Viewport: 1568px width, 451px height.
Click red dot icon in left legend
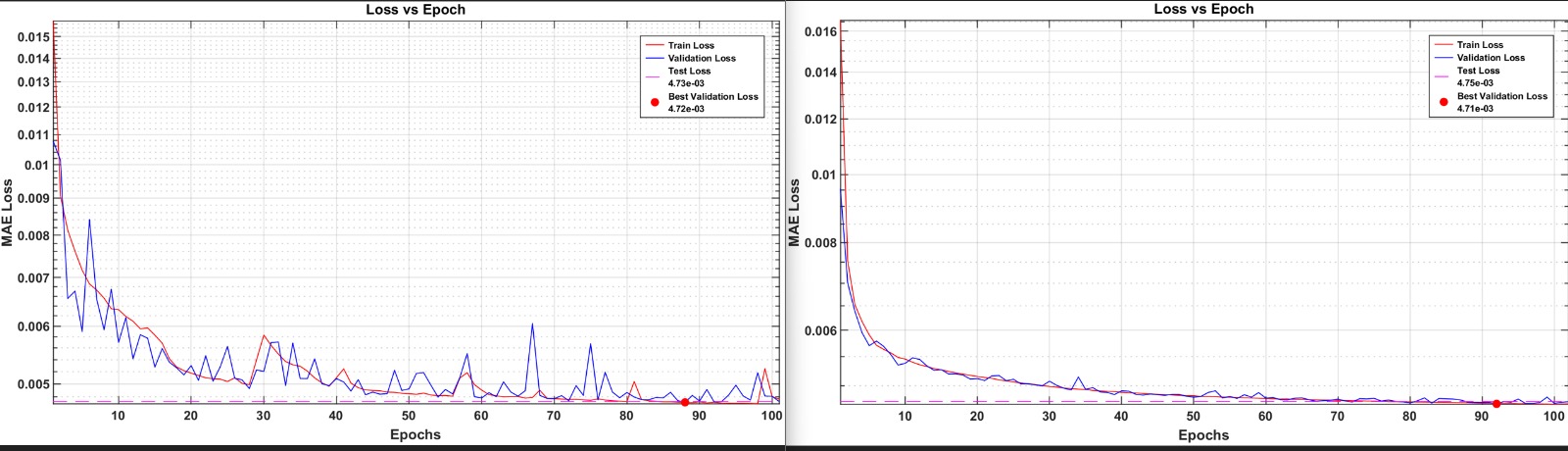(x=655, y=102)
